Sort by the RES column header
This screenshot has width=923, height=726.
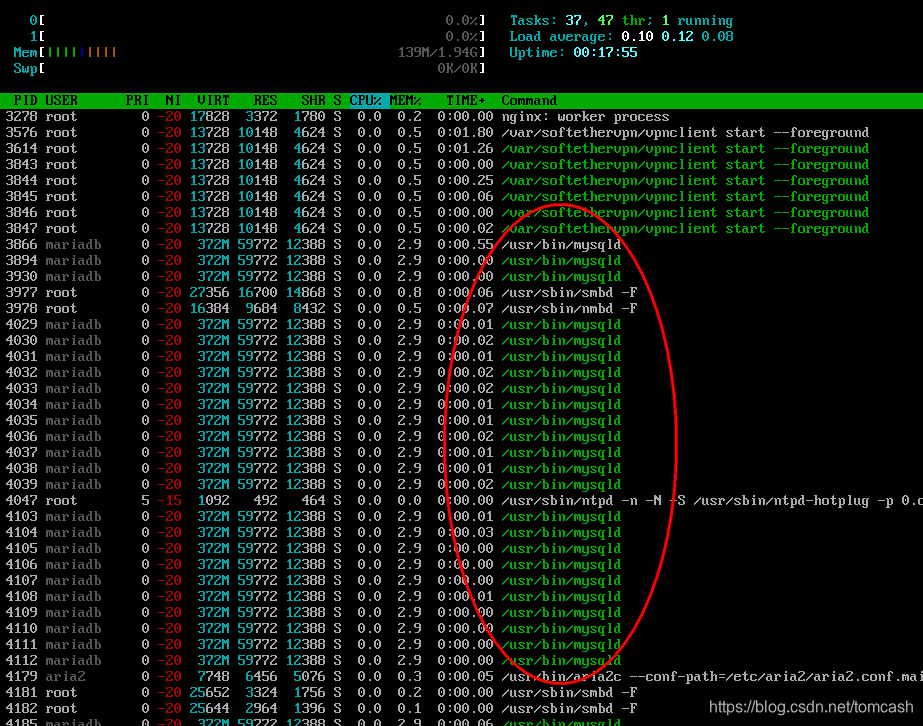pos(265,101)
